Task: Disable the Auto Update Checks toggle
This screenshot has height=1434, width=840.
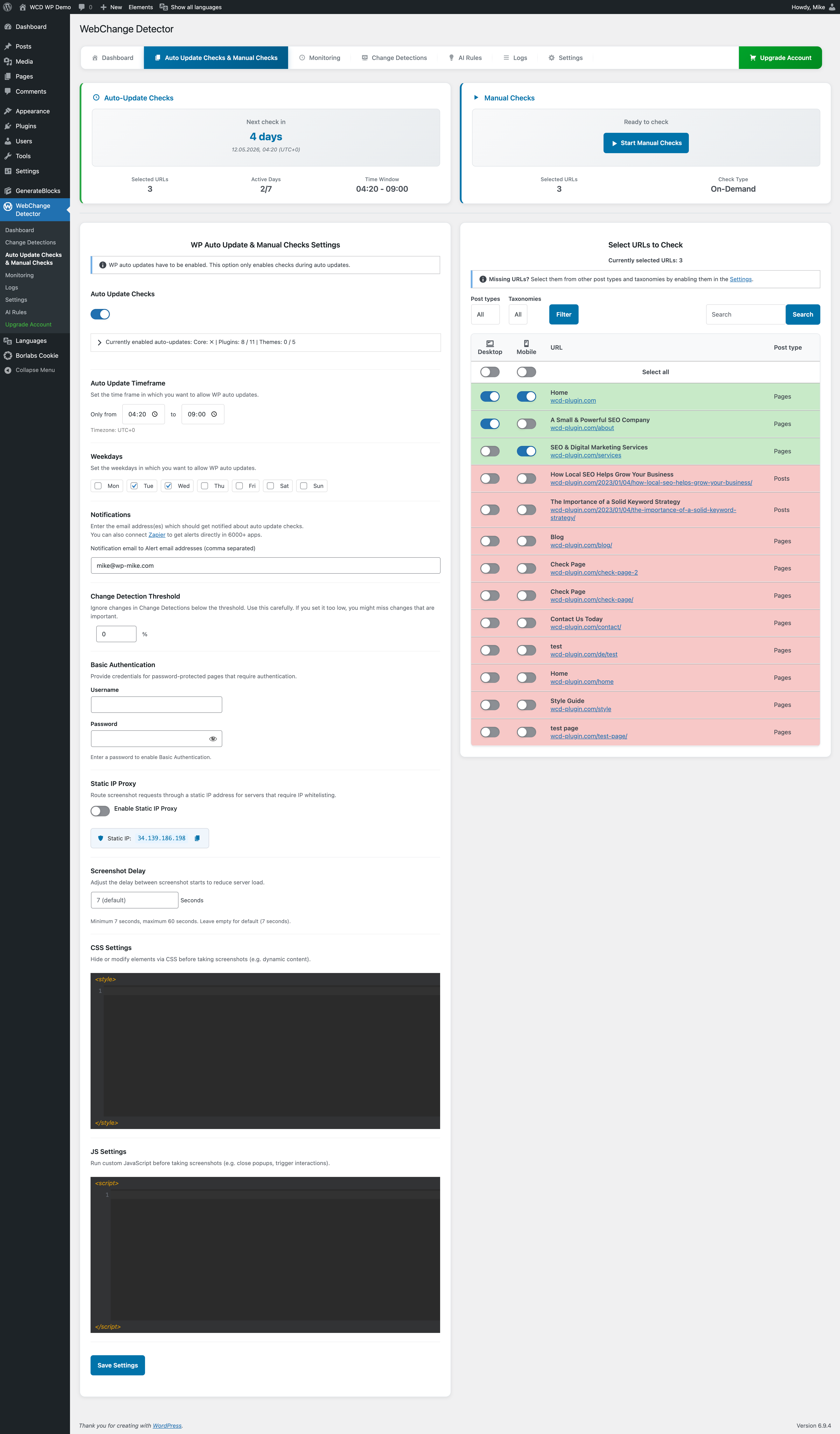Action: (100, 314)
